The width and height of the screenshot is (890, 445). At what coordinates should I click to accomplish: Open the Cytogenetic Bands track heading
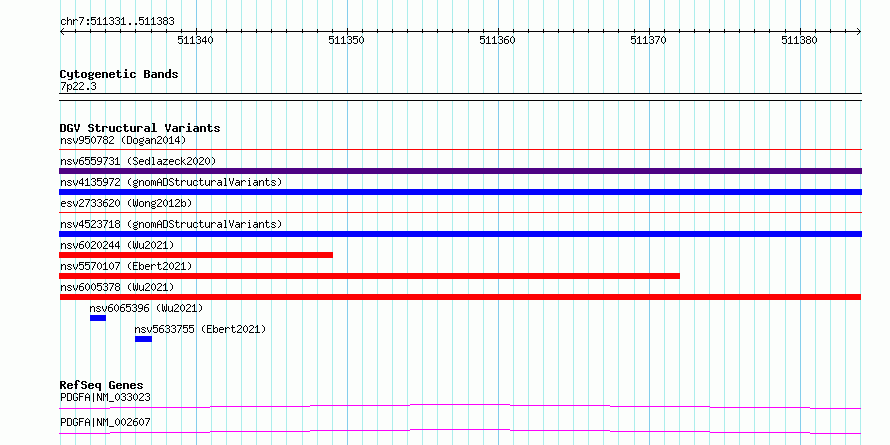119,74
